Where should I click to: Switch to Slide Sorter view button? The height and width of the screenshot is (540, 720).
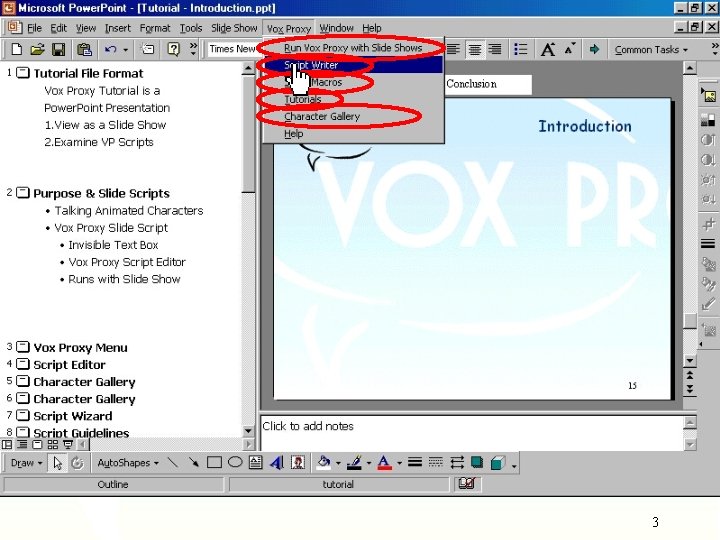coord(53,444)
